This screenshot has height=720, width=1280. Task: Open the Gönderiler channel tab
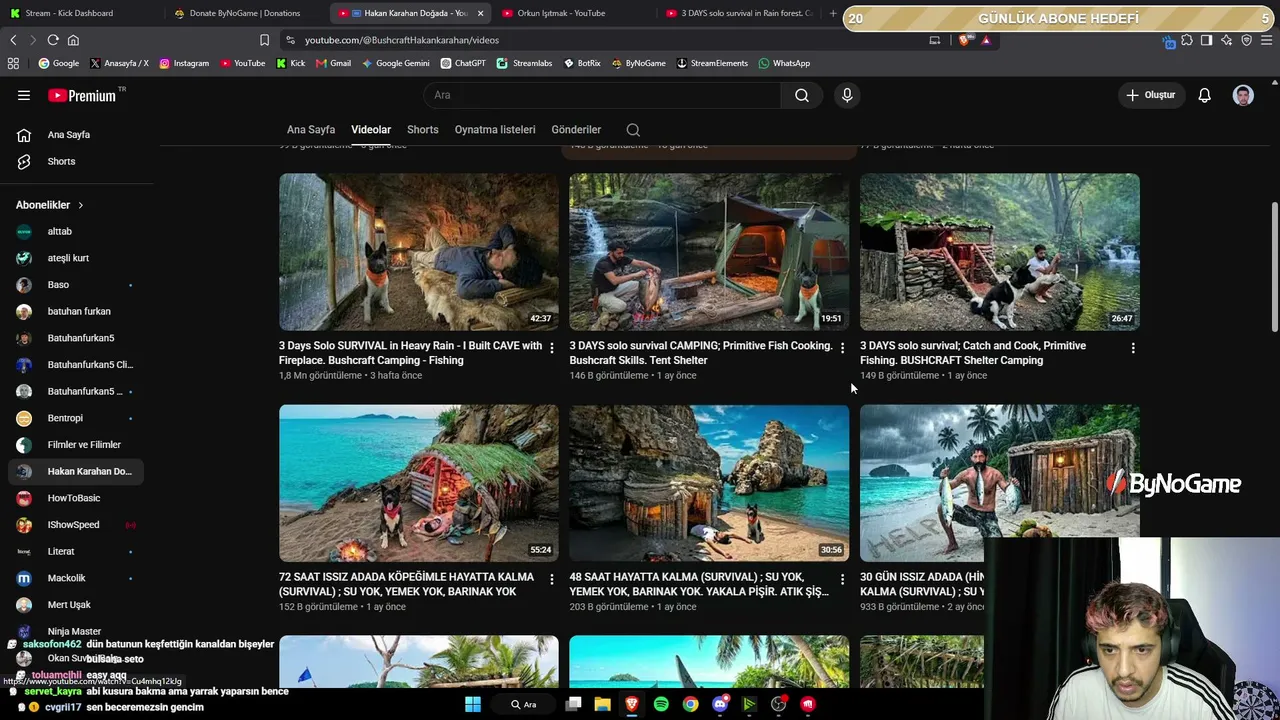(576, 130)
